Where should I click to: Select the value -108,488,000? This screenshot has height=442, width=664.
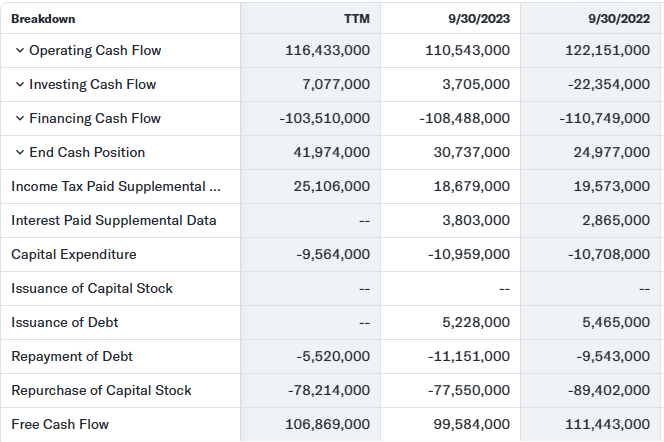tap(465, 118)
